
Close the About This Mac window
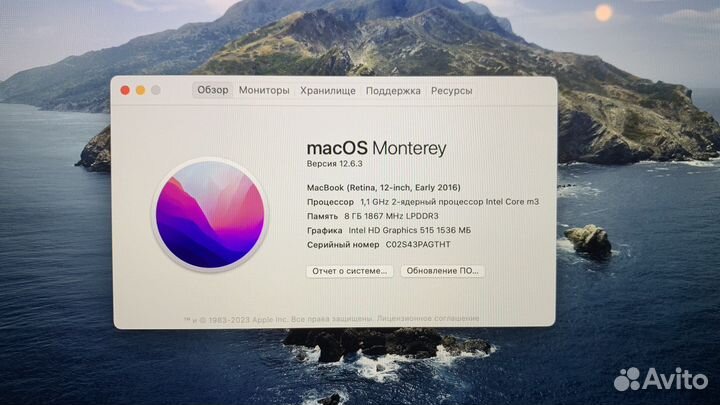point(125,90)
